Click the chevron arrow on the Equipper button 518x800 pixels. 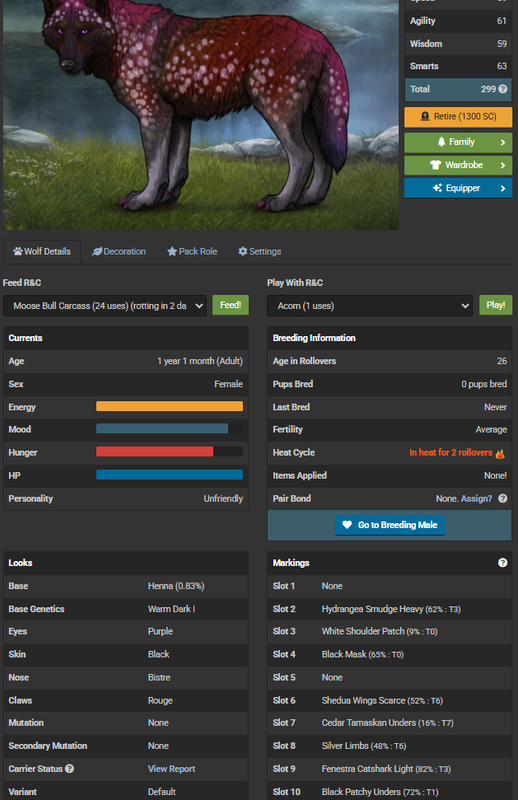[x=503, y=188]
